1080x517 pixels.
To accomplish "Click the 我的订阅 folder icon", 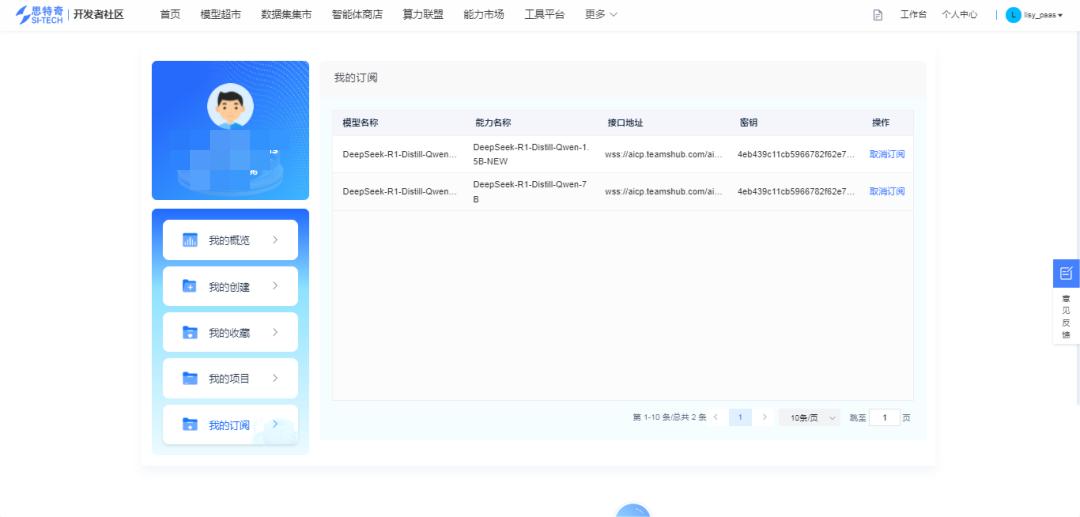I will pyautogui.click(x=190, y=425).
